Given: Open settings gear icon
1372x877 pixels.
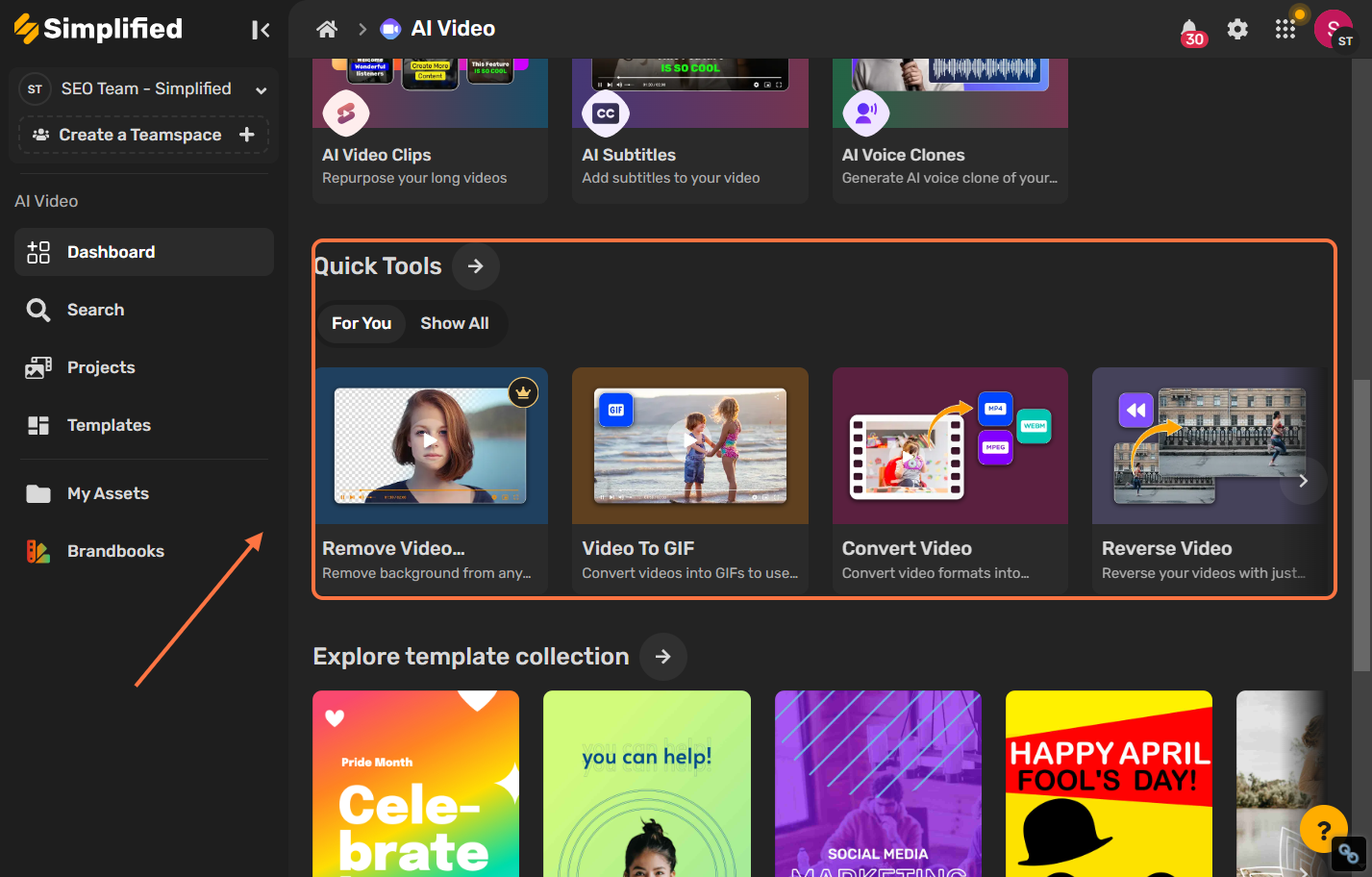Looking at the screenshot, I should click(1237, 29).
